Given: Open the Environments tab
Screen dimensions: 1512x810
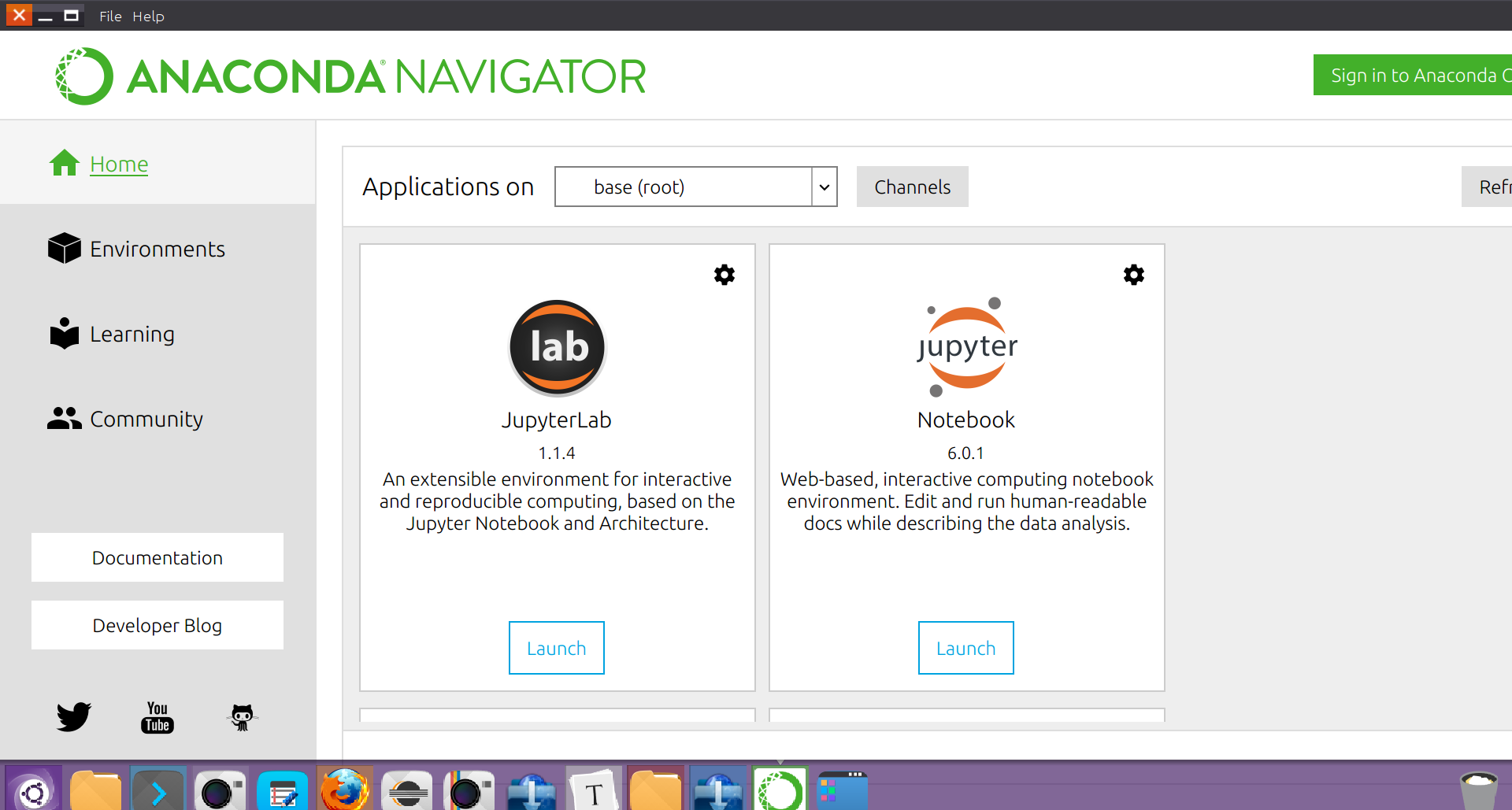Looking at the screenshot, I should click(x=157, y=249).
